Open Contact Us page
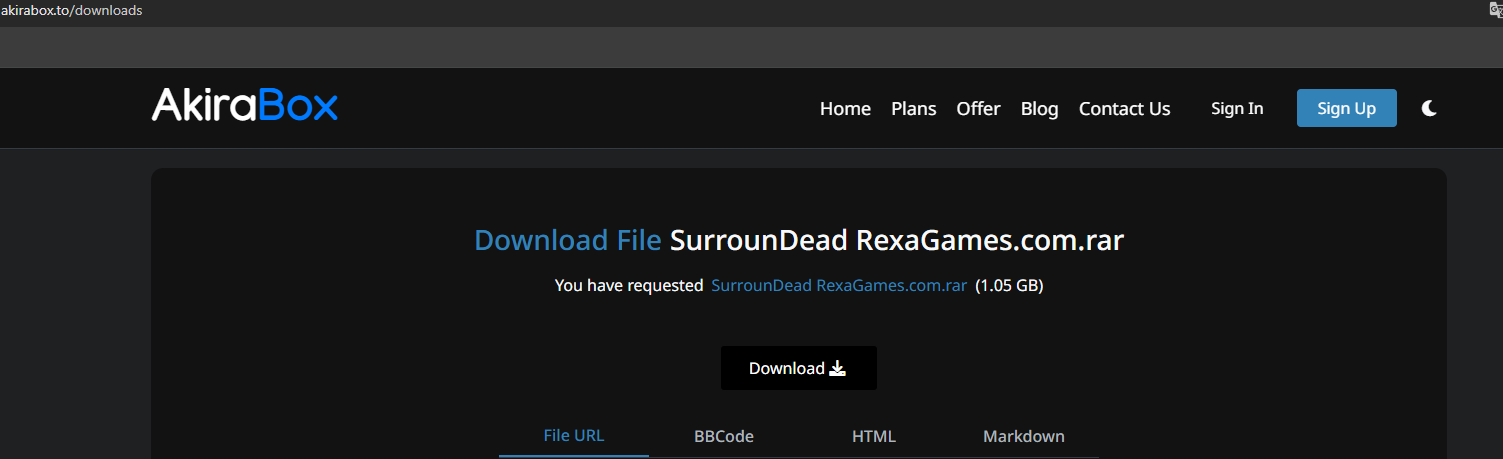1503x459 pixels. pos(1124,109)
